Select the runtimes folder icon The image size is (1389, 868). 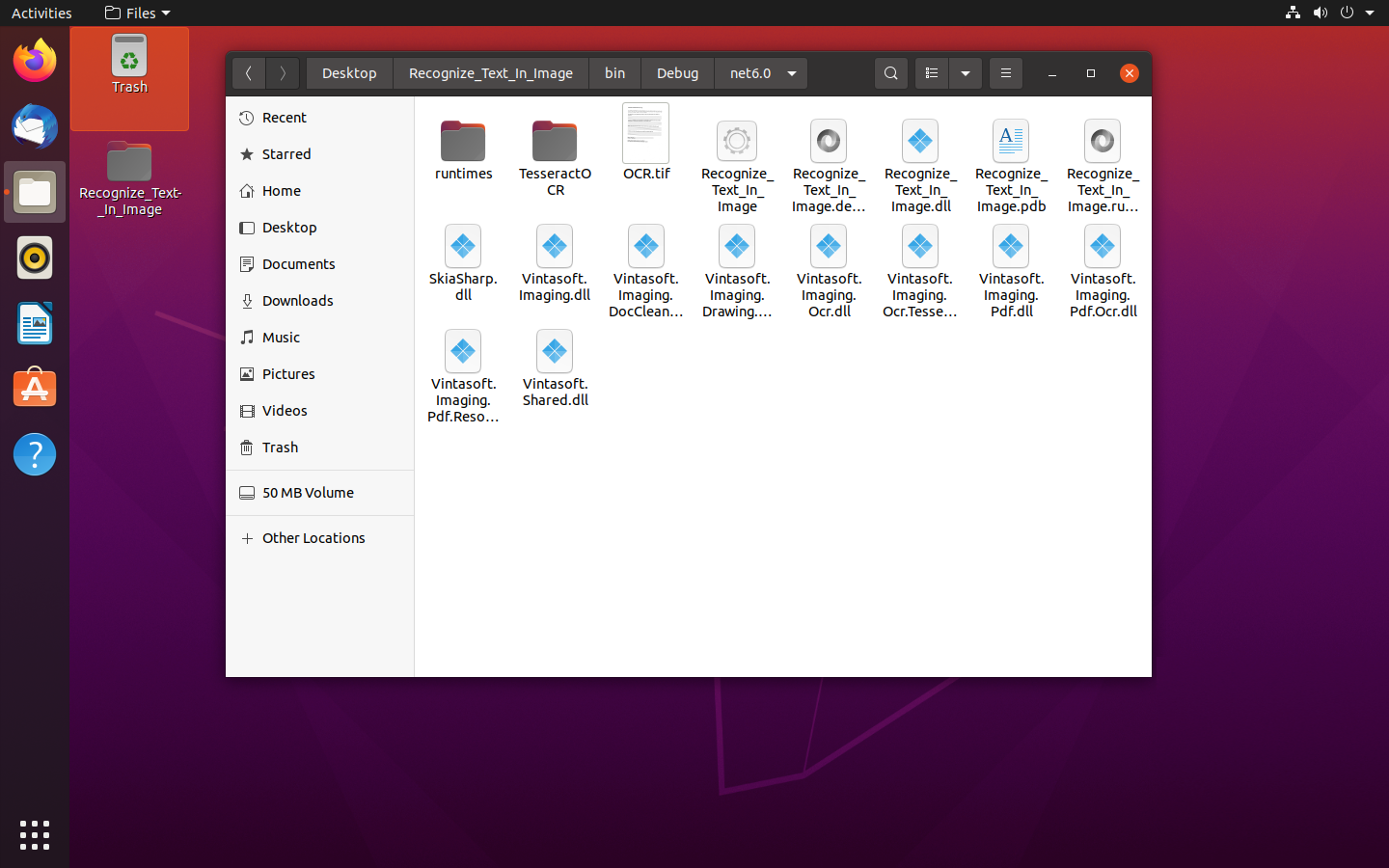(463, 142)
